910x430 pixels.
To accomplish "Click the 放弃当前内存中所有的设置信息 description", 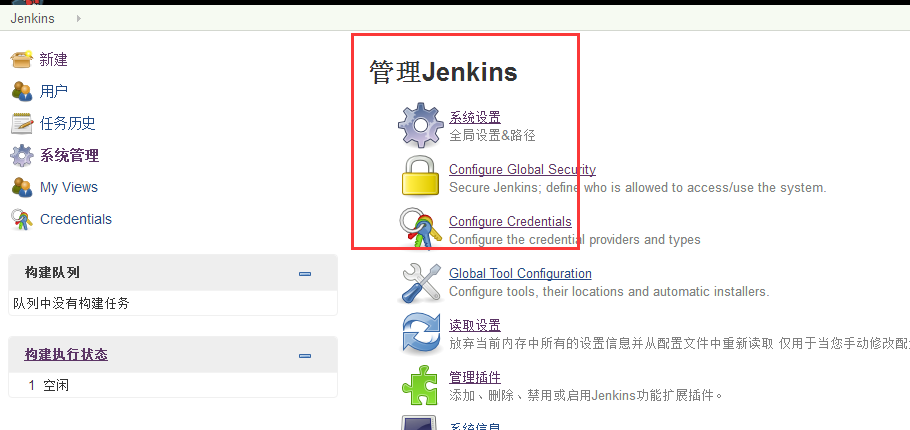I will coord(679,344).
